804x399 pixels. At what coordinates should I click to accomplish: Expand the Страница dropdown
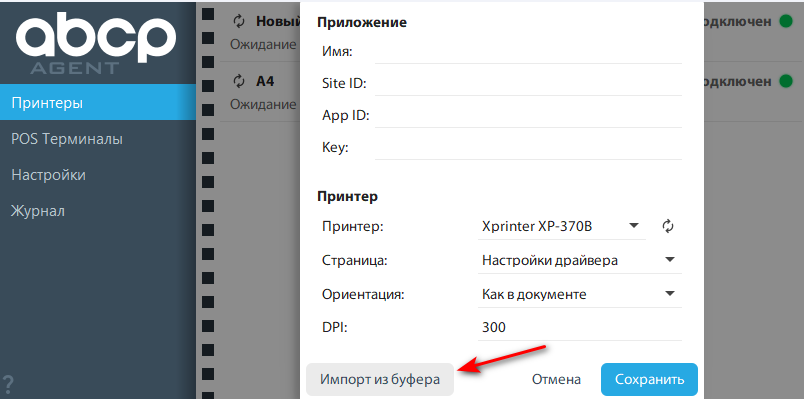(579, 261)
